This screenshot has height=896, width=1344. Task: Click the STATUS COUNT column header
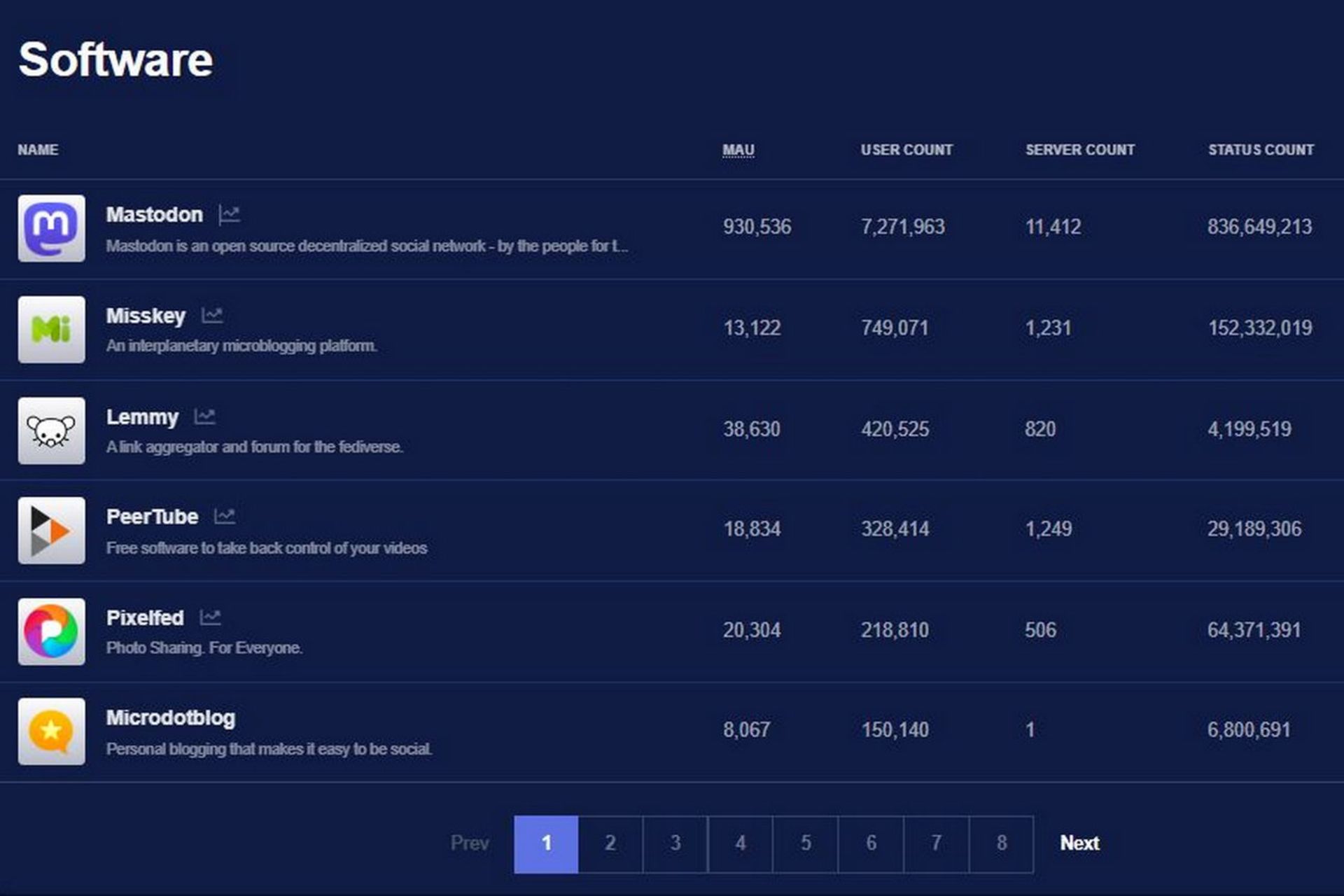click(x=1261, y=150)
